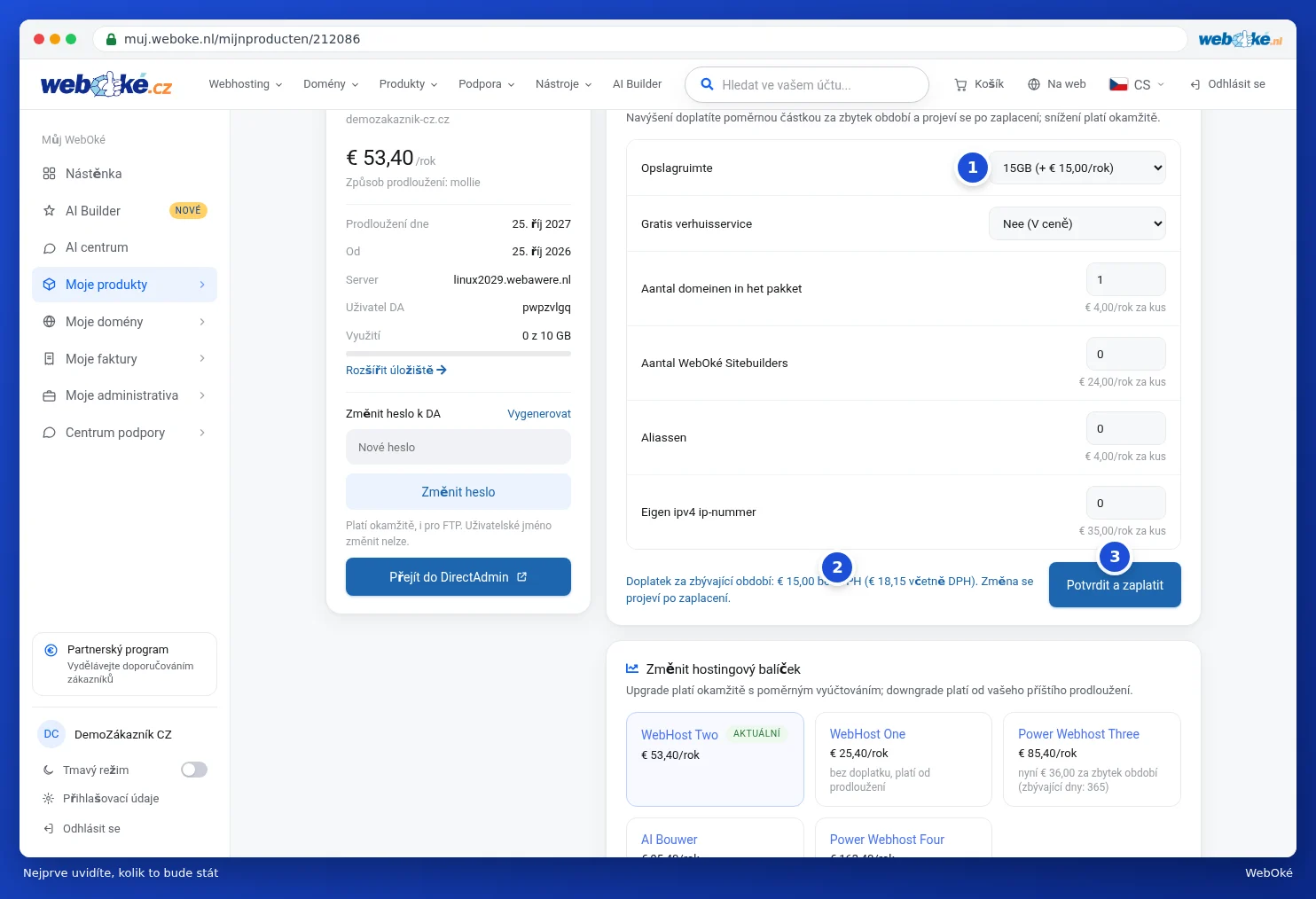Click the Moje administrativa card icon
Image resolution: width=1316 pixels, height=899 pixels.
[x=50, y=395]
